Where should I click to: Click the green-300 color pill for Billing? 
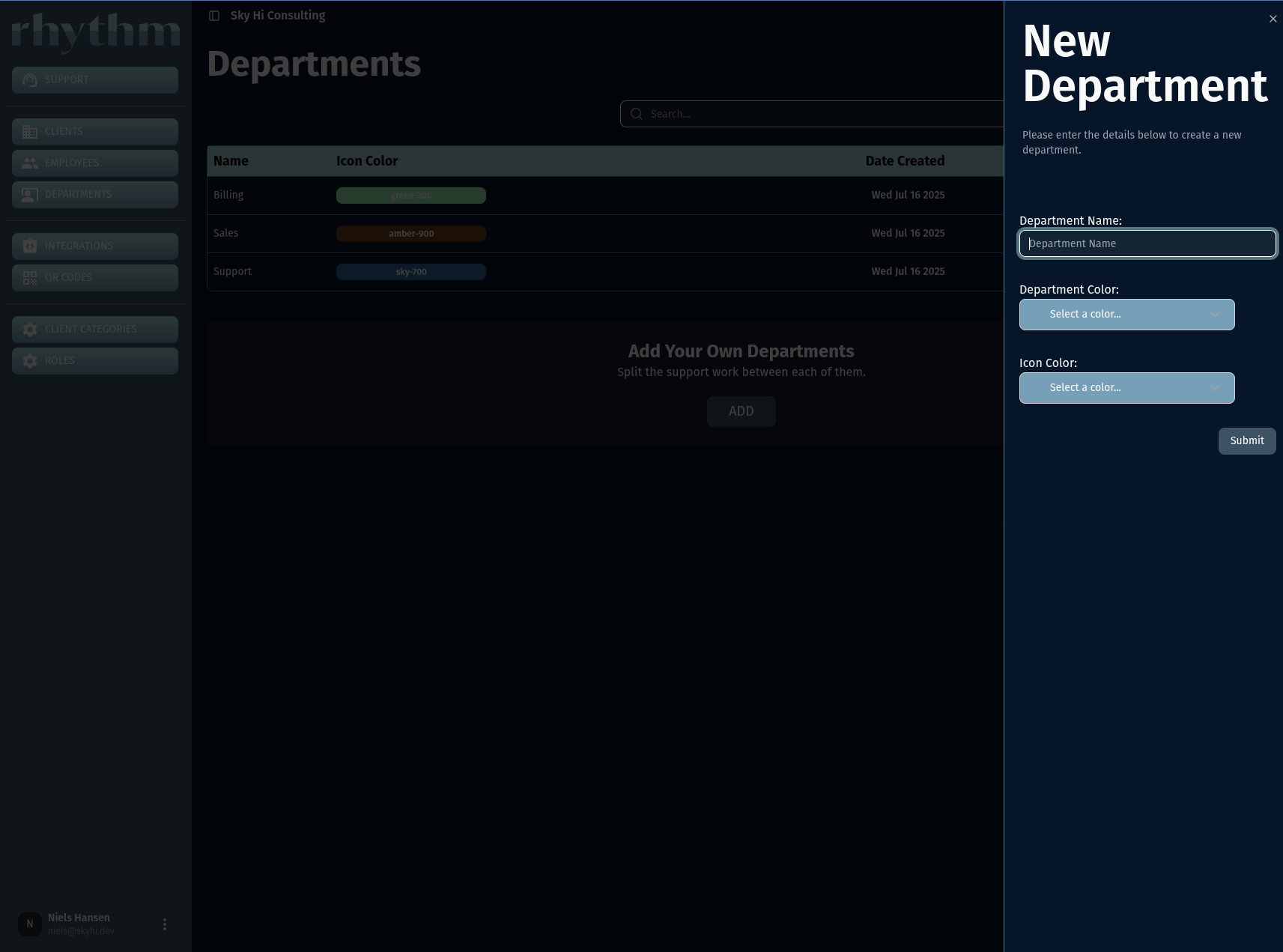(411, 195)
